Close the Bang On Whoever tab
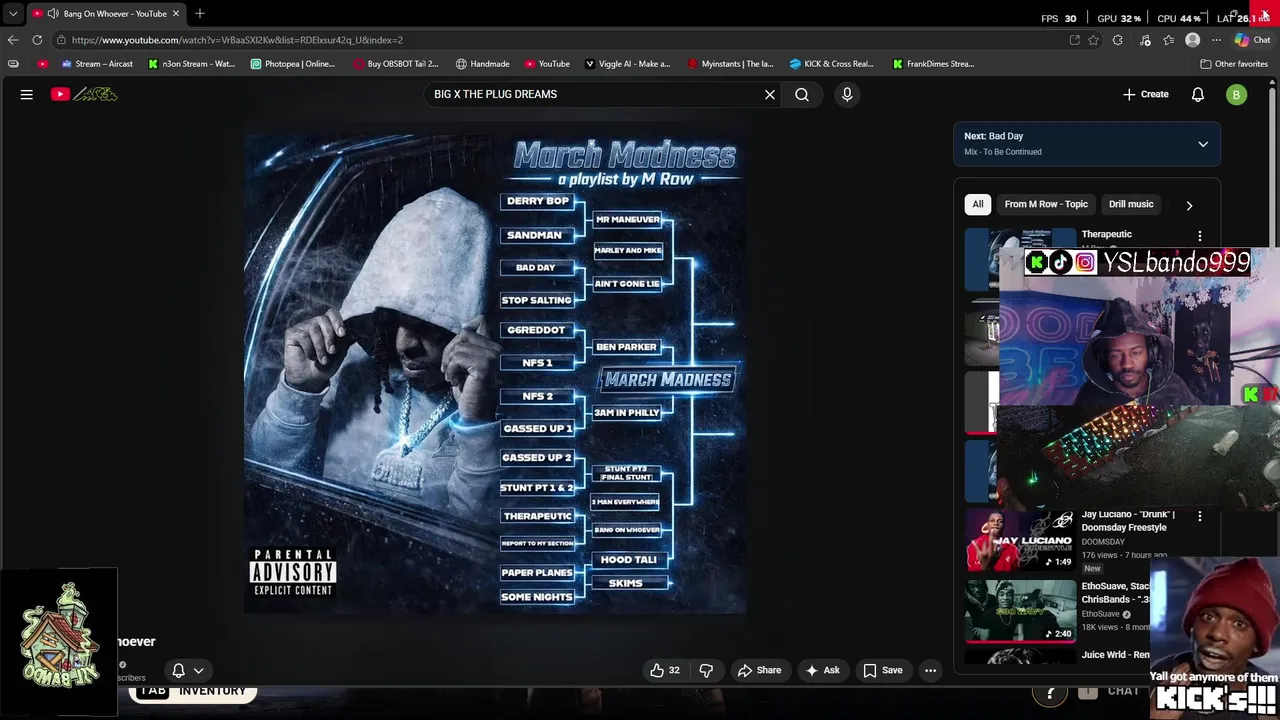This screenshot has width=1280, height=720. click(x=176, y=13)
